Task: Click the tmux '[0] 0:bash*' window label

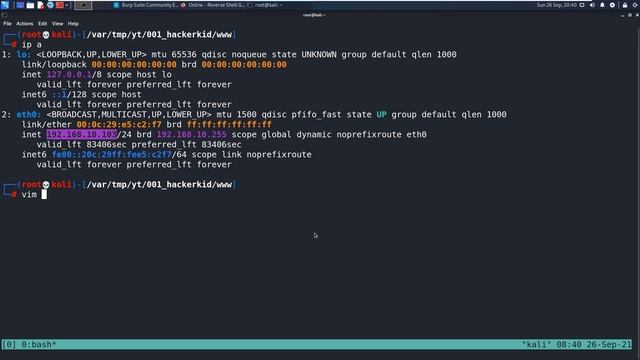Action: (x=29, y=344)
